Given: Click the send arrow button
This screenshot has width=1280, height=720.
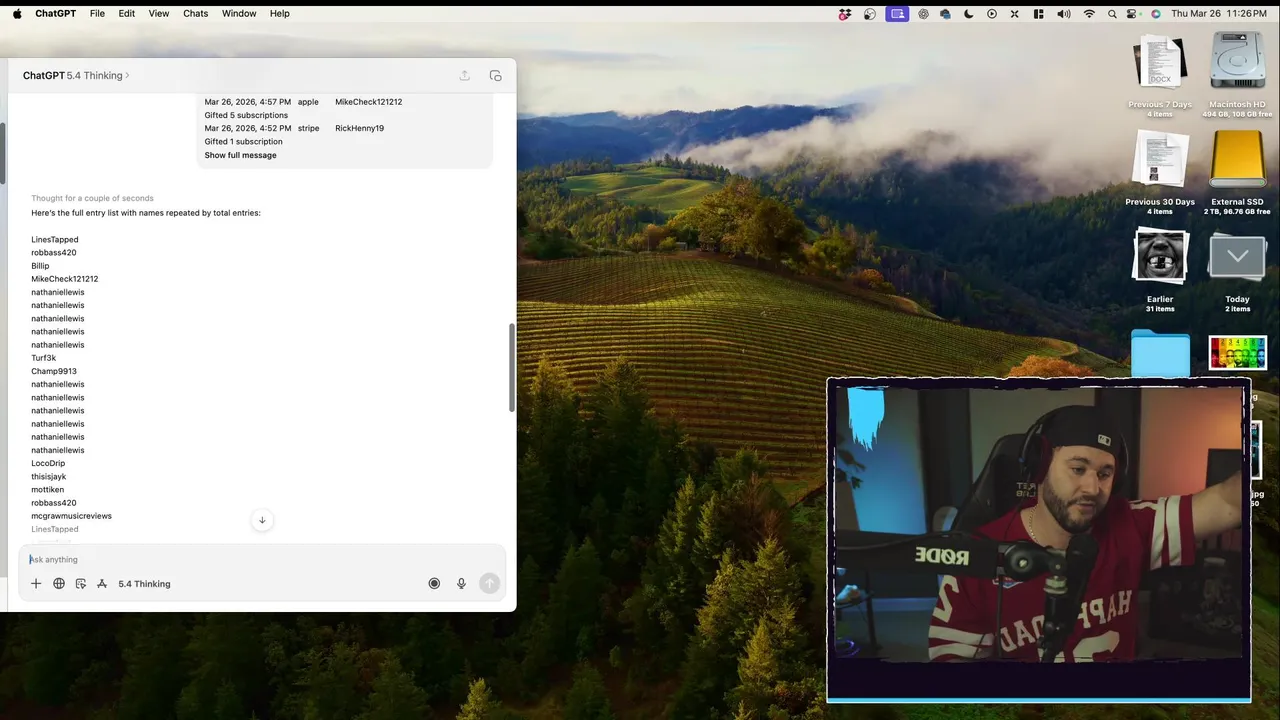Looking at the screenshot, I should coord(489,584).
